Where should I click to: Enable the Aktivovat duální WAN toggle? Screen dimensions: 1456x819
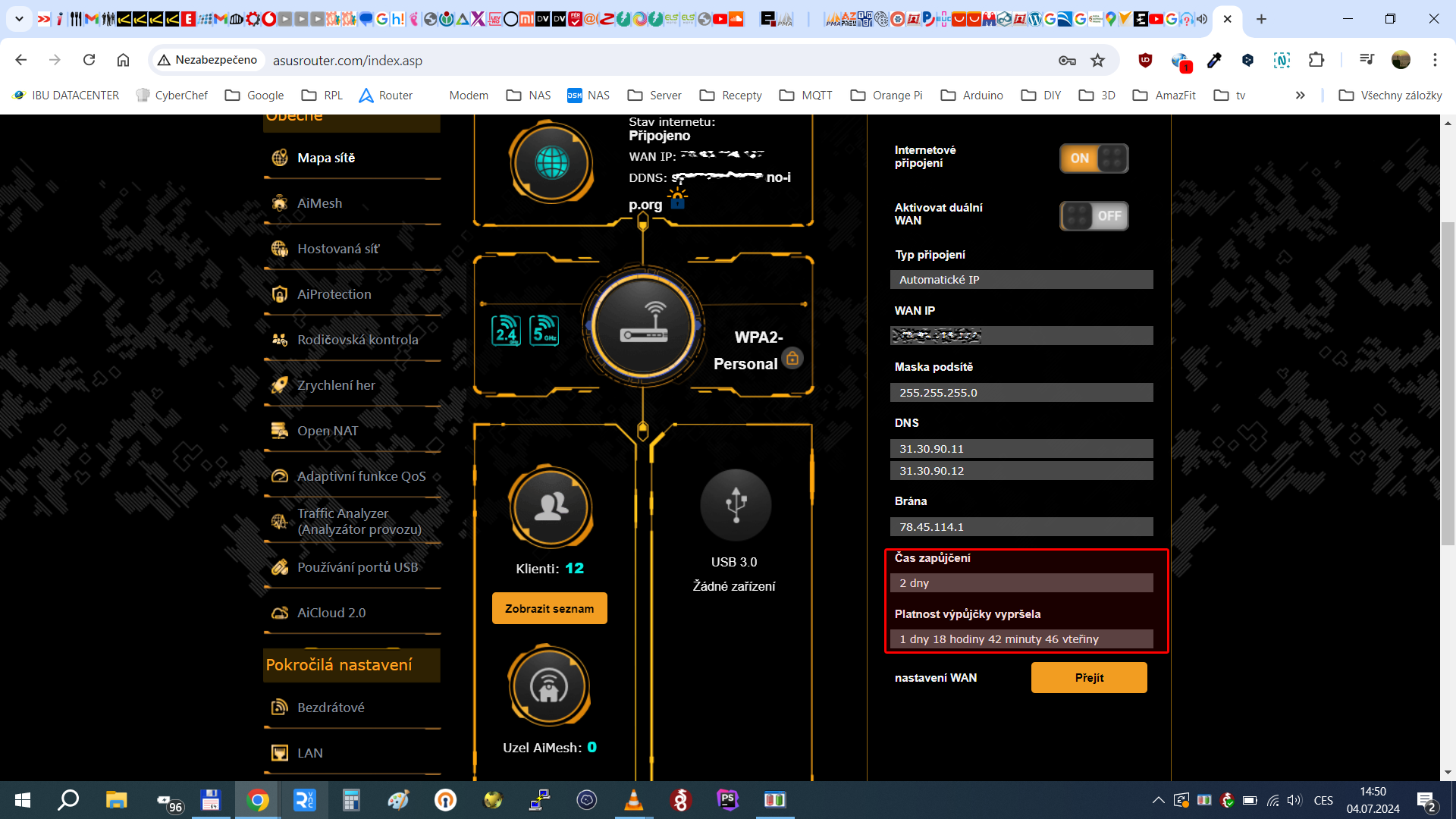[1094, 216]
